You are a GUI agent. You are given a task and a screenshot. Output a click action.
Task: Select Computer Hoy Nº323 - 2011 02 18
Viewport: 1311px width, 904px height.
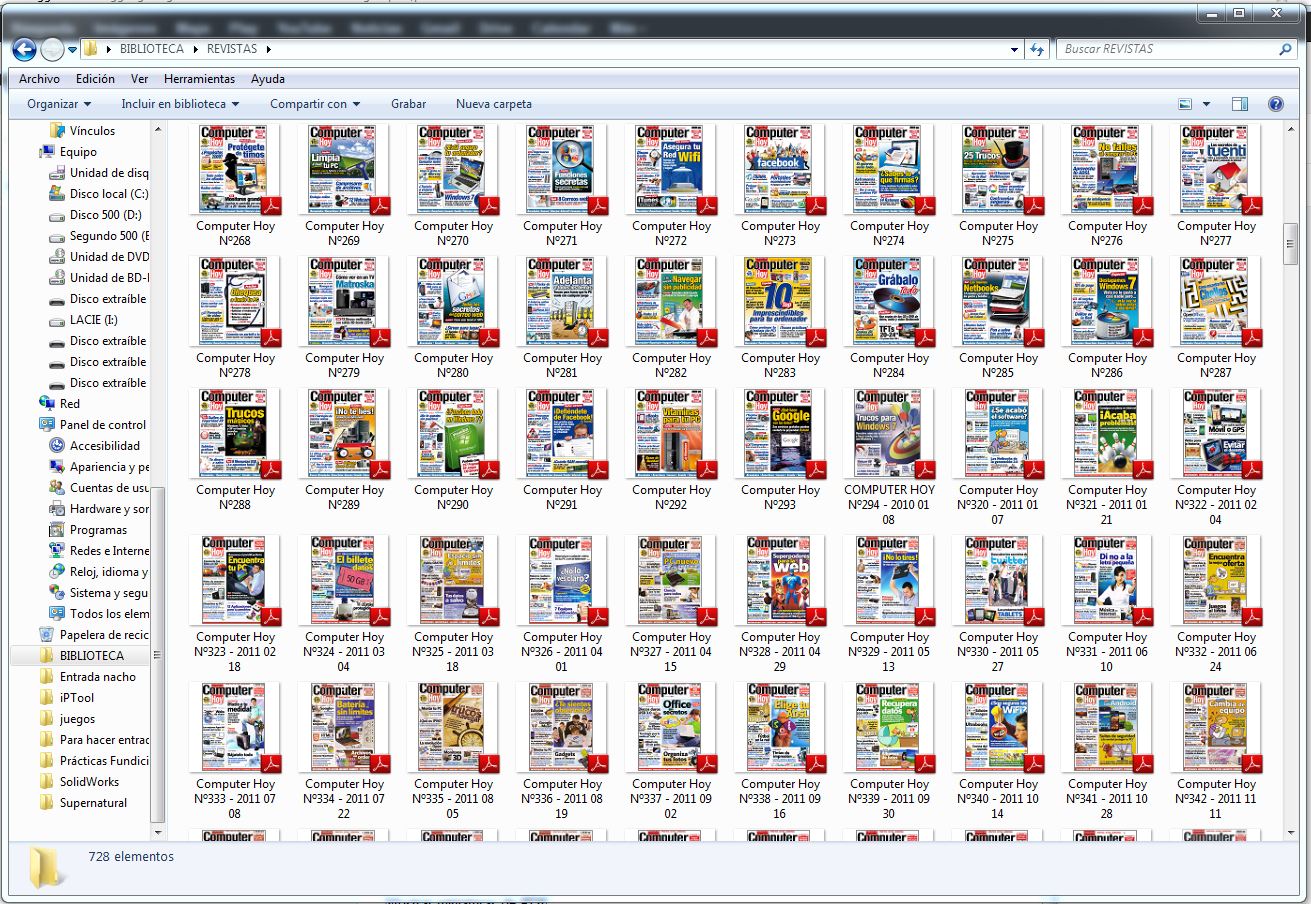coord(237,605)
